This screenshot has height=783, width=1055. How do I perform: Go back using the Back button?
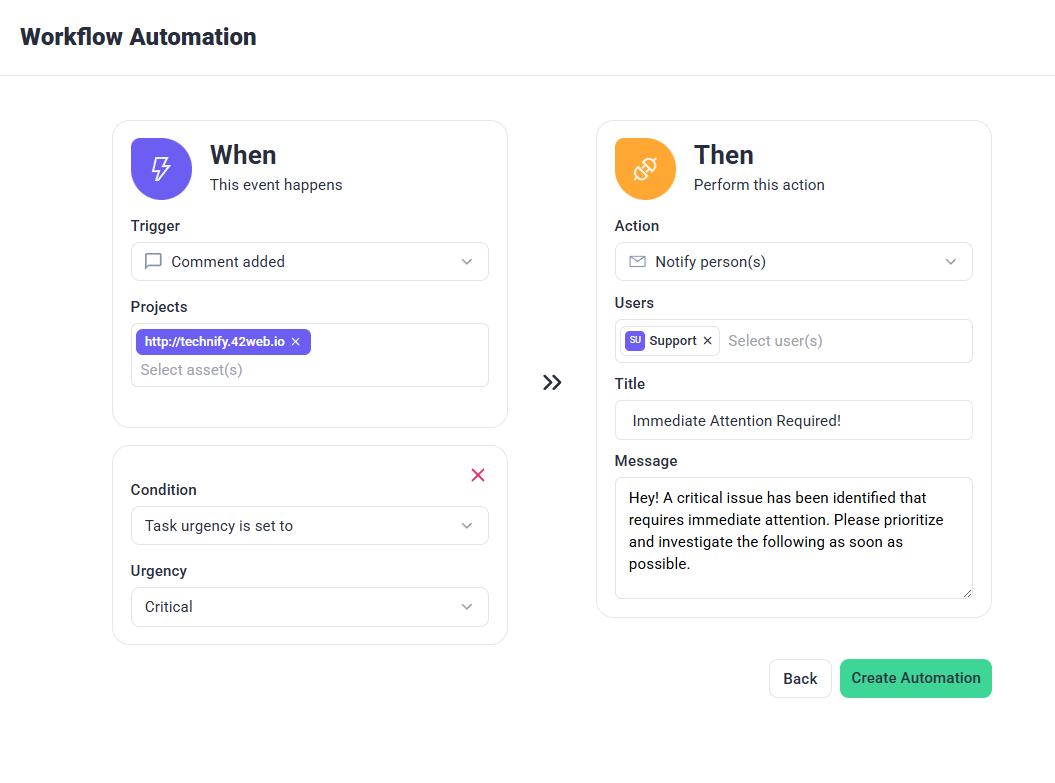pyautogui.click(x=800, y=678)
